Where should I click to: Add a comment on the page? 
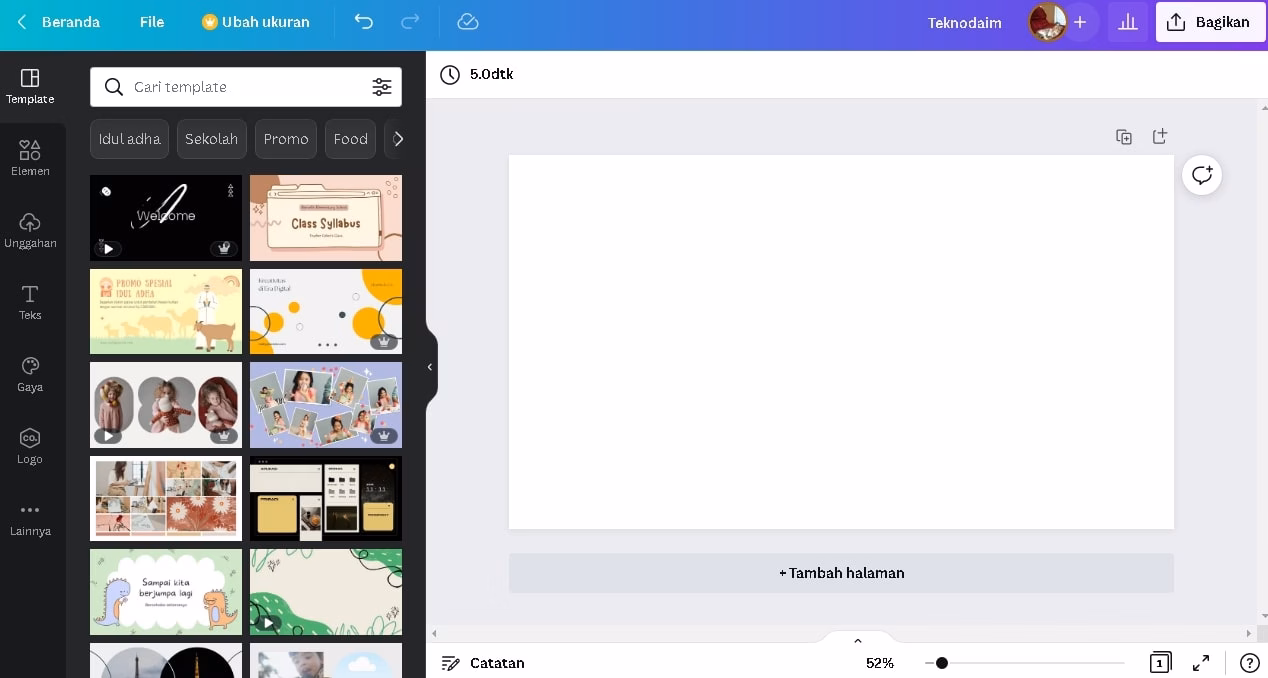[x=1201, y=175]
